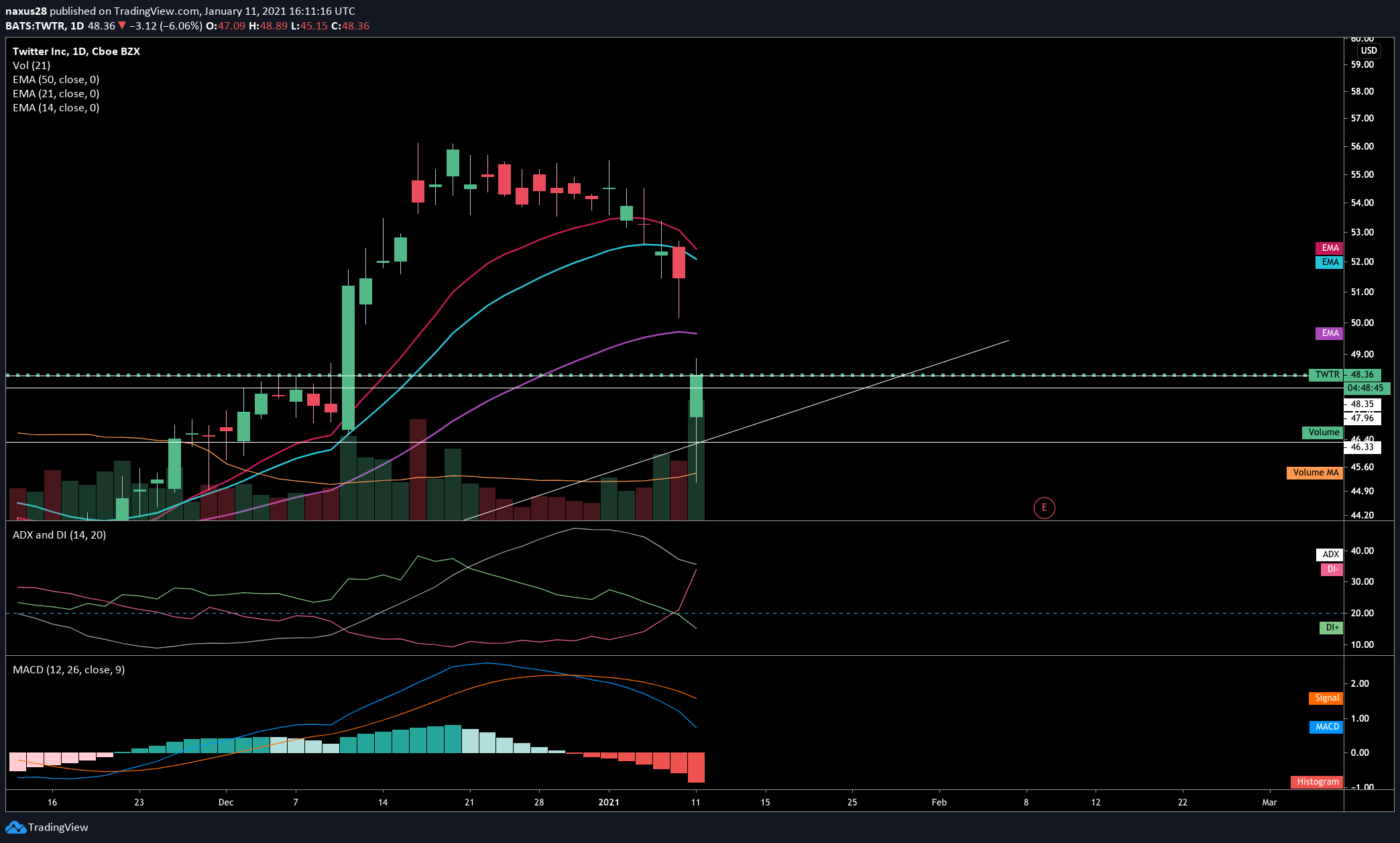Click the green Volume scale label
The width and height of the screenshot is (1400, 843).
pos(1322,433)
